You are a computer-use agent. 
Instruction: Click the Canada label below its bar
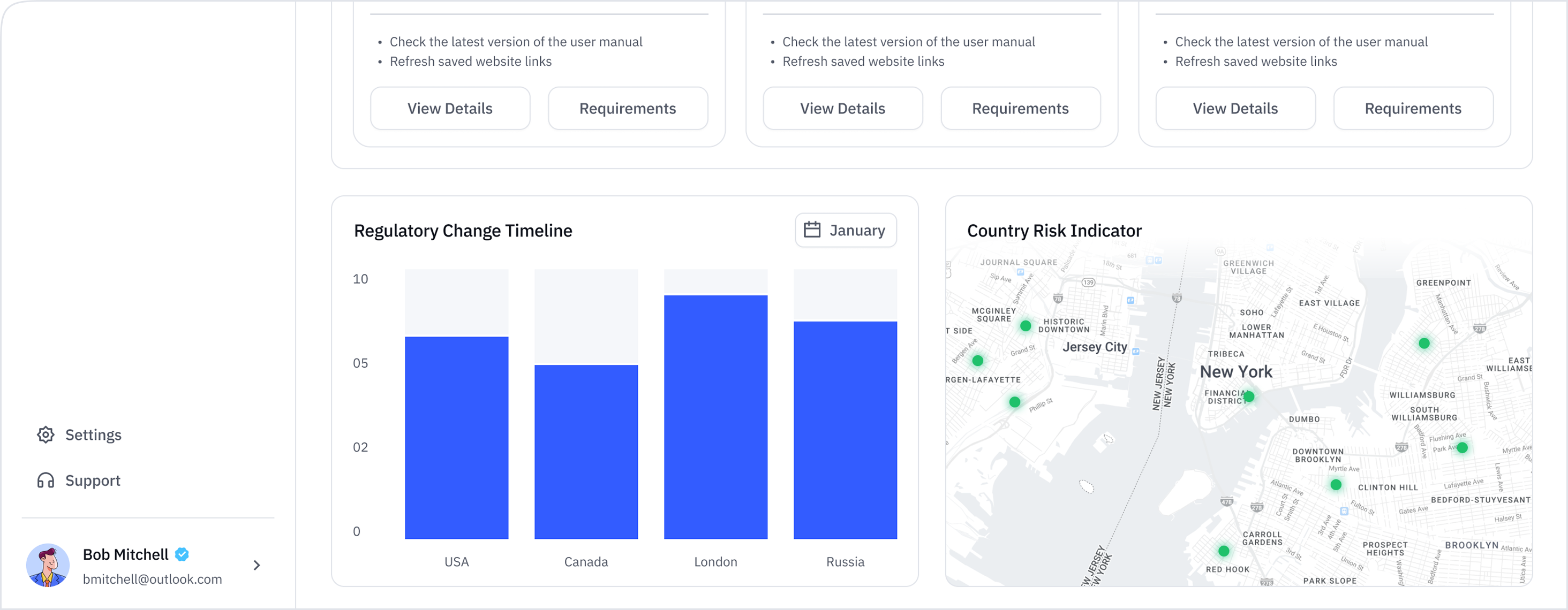[585, 562]
